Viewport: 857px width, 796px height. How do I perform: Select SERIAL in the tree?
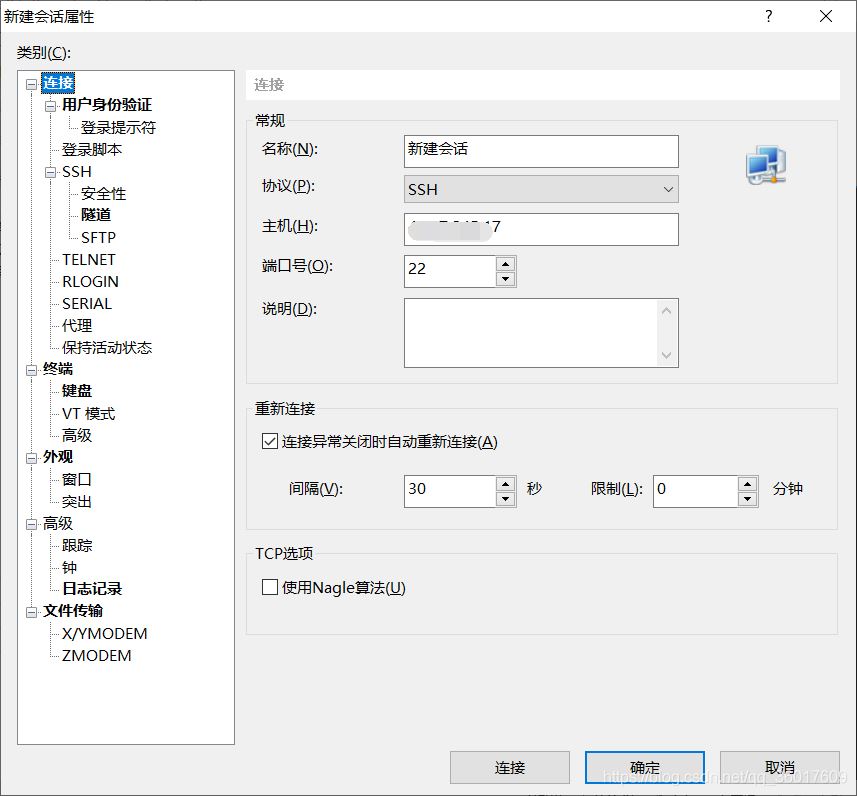click(x=87, y=303)
